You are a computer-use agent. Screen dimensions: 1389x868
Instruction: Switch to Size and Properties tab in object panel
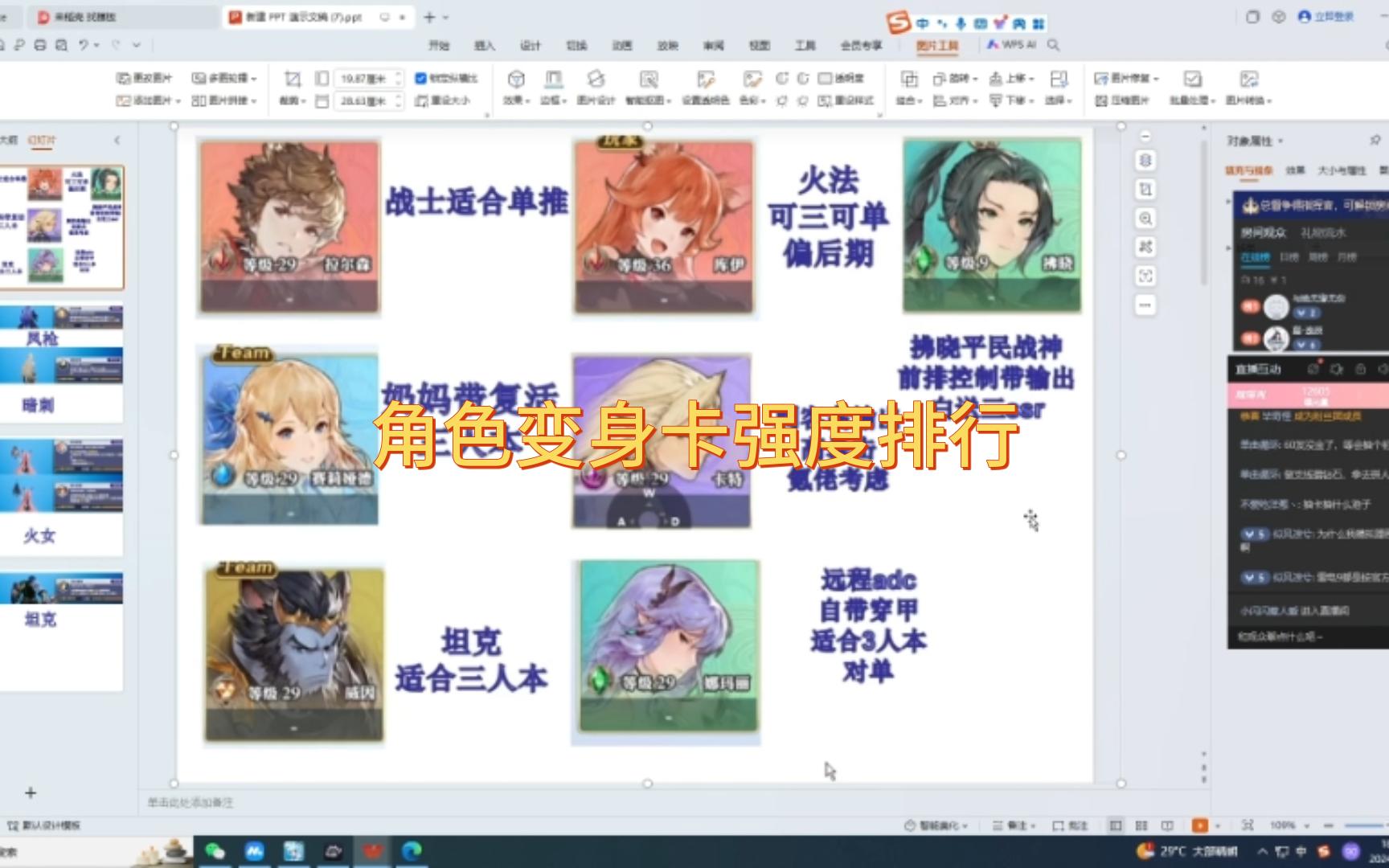[x=1342, y=170]
